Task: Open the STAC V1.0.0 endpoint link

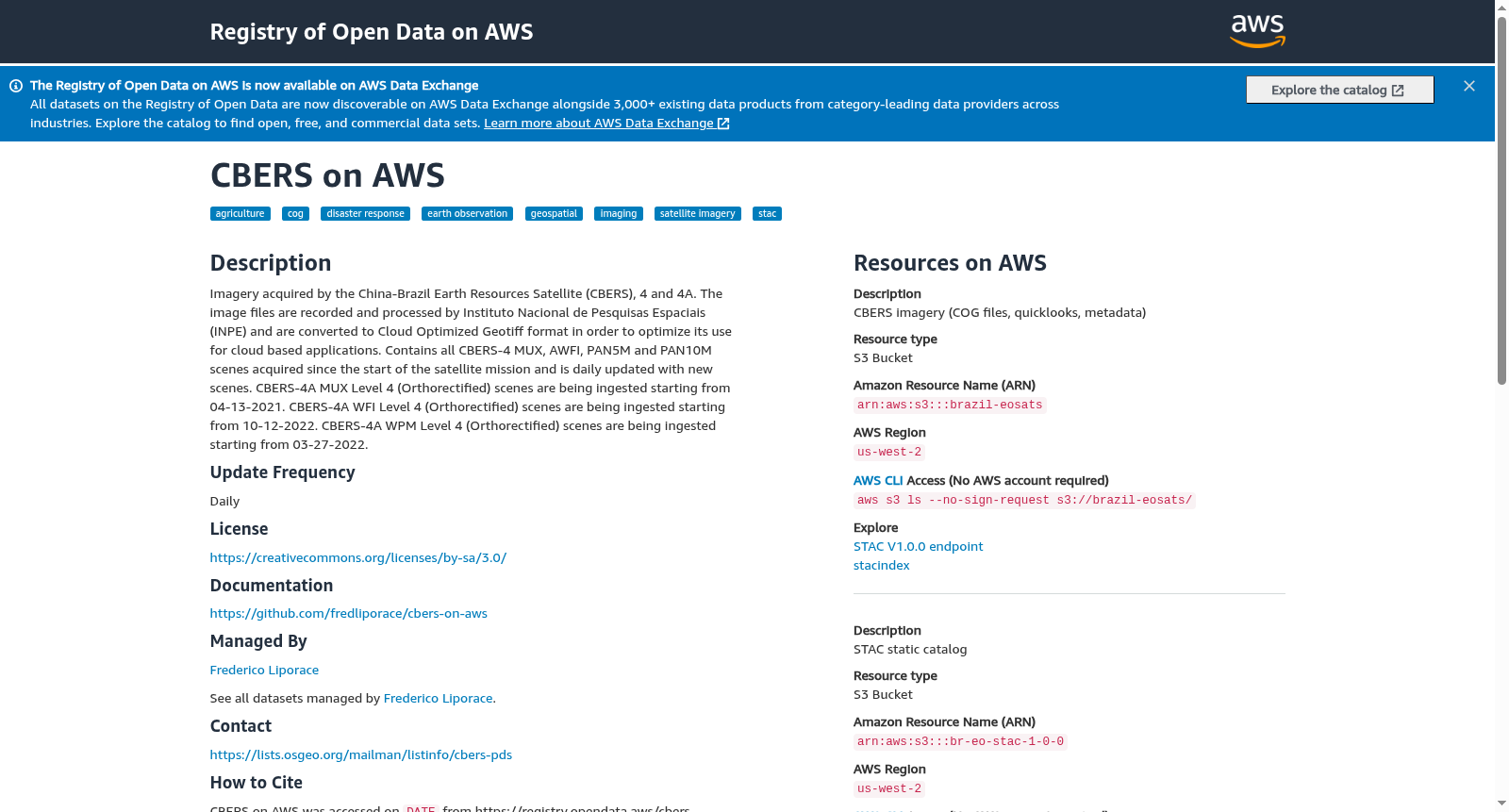Action: coord(919,546)
